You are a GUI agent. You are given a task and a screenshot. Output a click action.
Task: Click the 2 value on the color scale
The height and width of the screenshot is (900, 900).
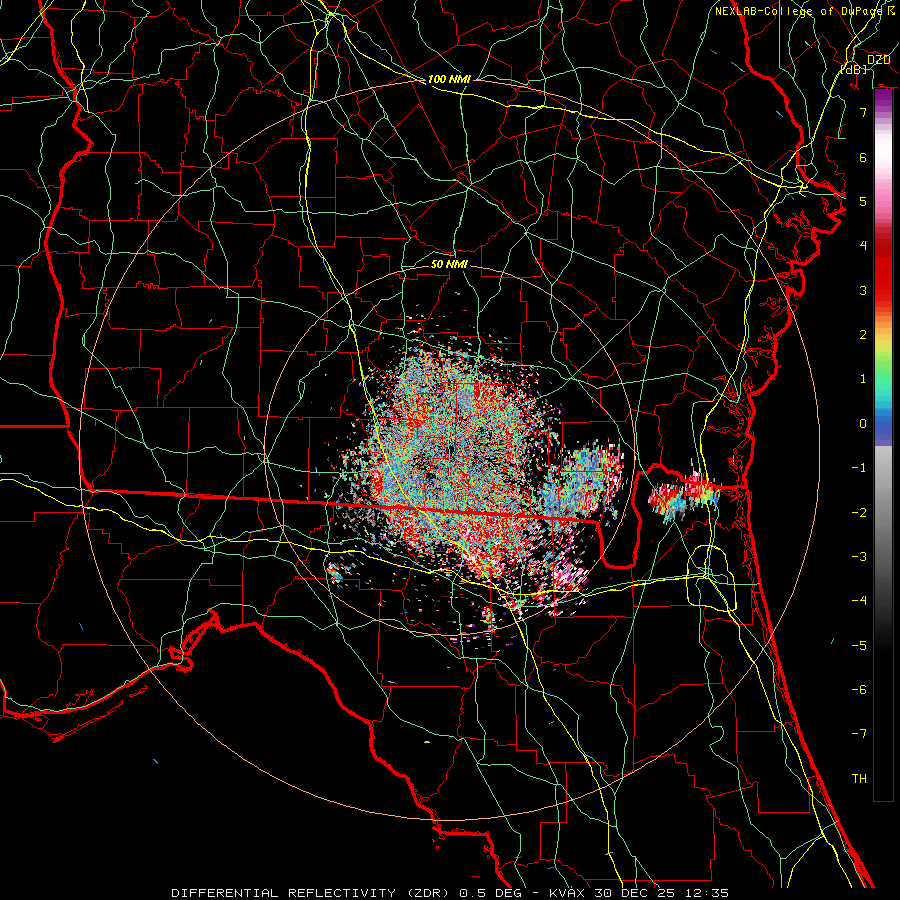pyautogui.click(x=863, y=335)
